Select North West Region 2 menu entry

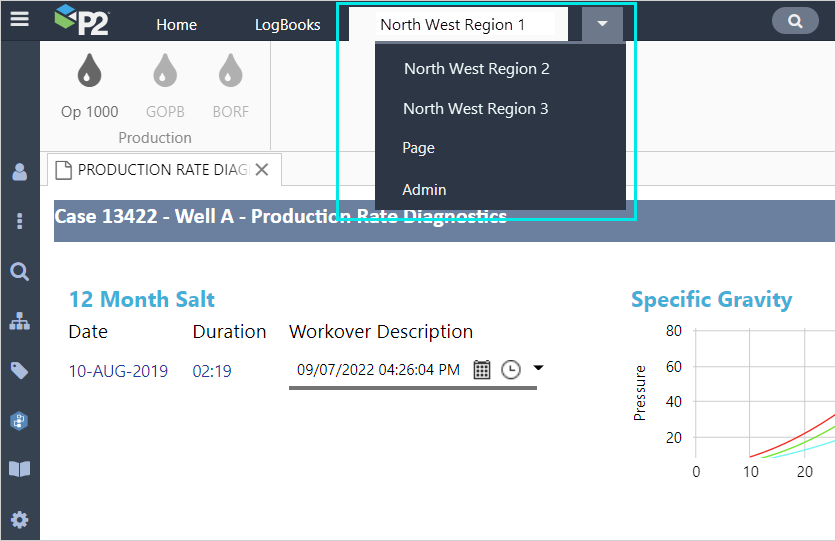coord(477,69)
